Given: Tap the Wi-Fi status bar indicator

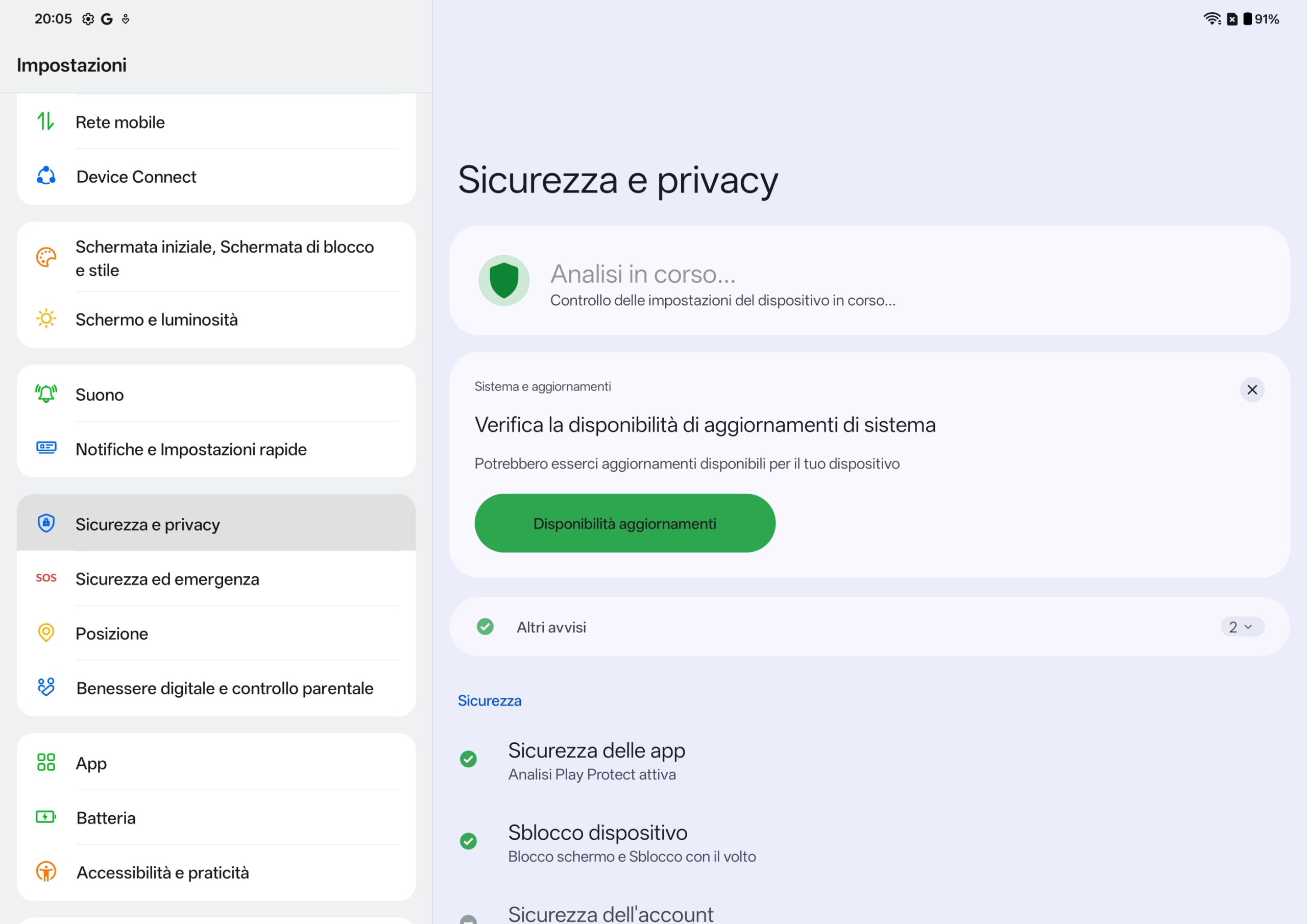Looking at the screenshot, I should click(1212, 19).
